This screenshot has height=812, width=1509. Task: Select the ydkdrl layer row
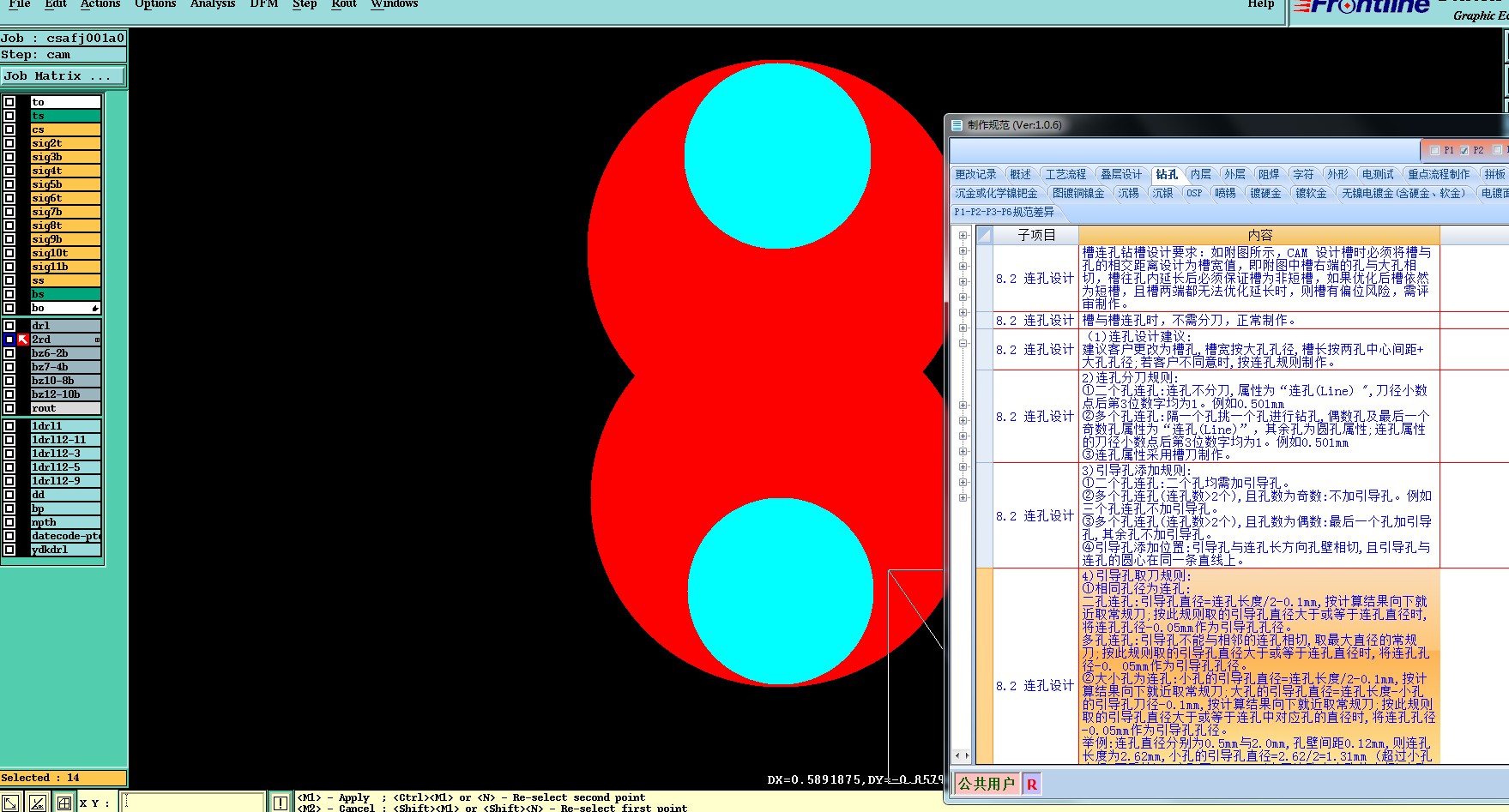point(66,550)
